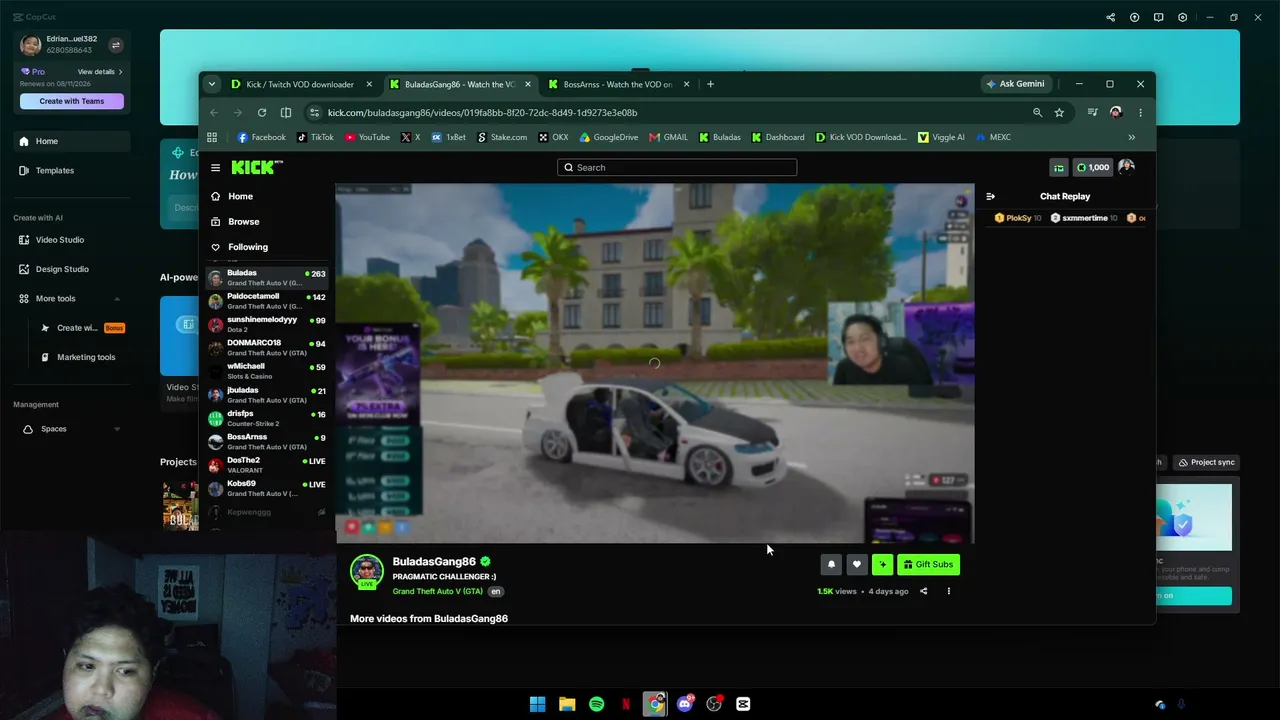Open the YouTube bookmark

coord(367,137)
